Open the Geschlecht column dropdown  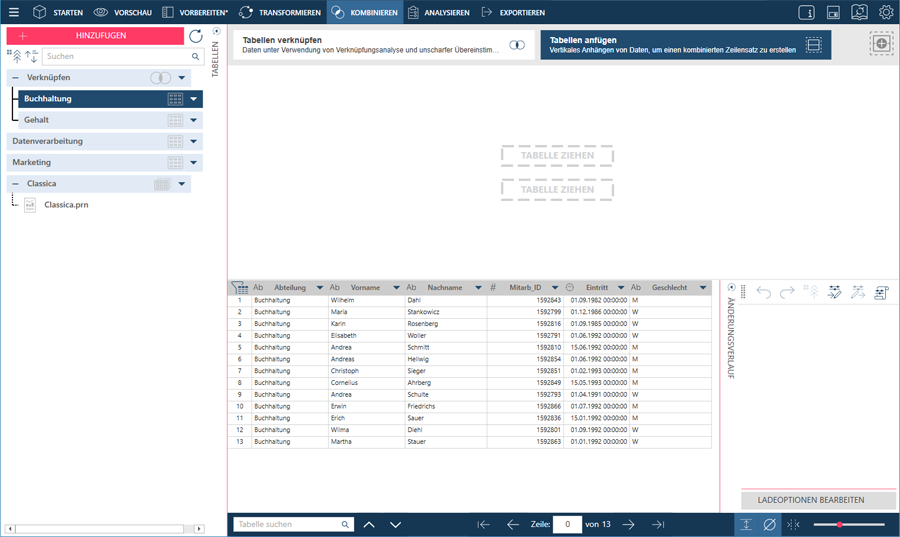click(x=703, y=287)
